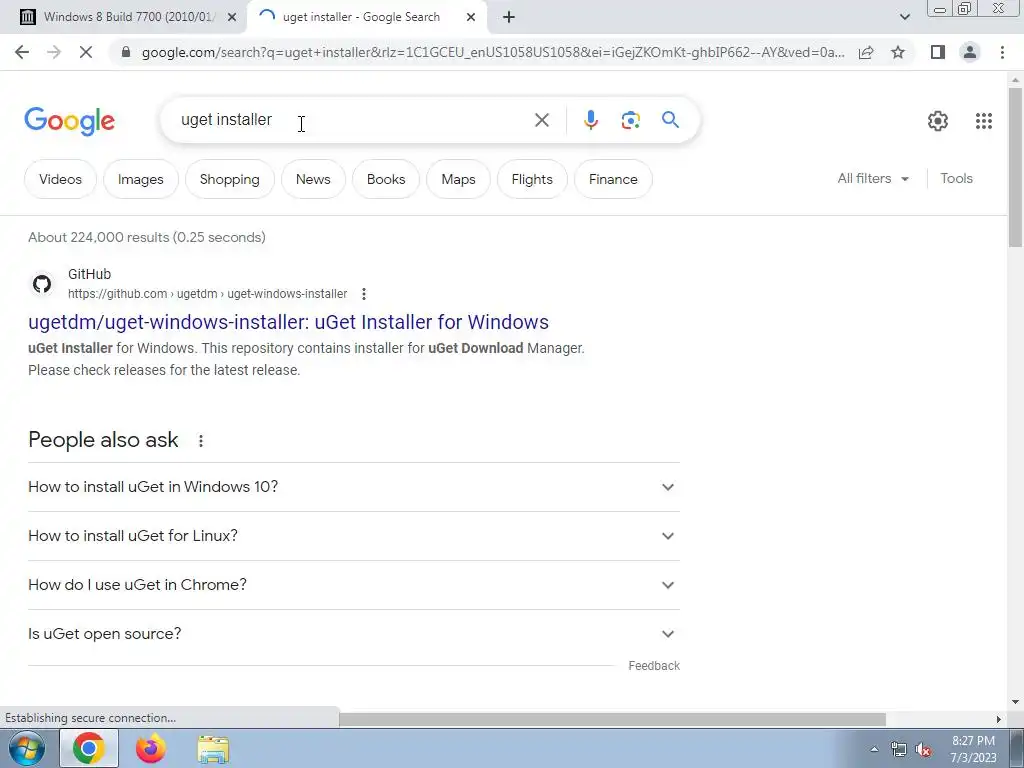The image size is (1024, 768).
Task: Expand How to install uGet for Linux
Action: (353, 536)
